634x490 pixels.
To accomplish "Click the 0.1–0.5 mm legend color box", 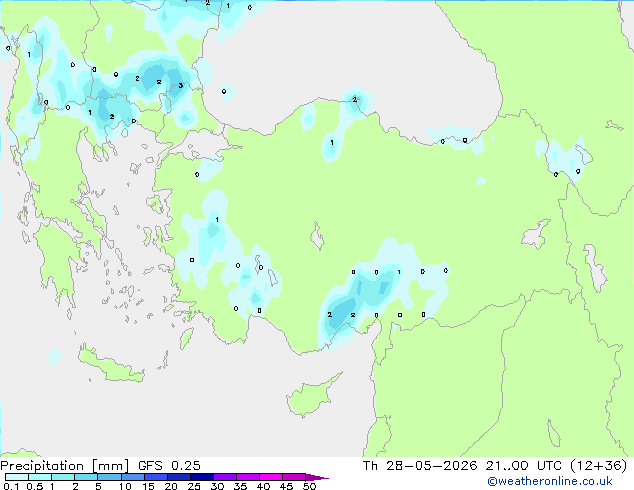I will pos(17,477).
